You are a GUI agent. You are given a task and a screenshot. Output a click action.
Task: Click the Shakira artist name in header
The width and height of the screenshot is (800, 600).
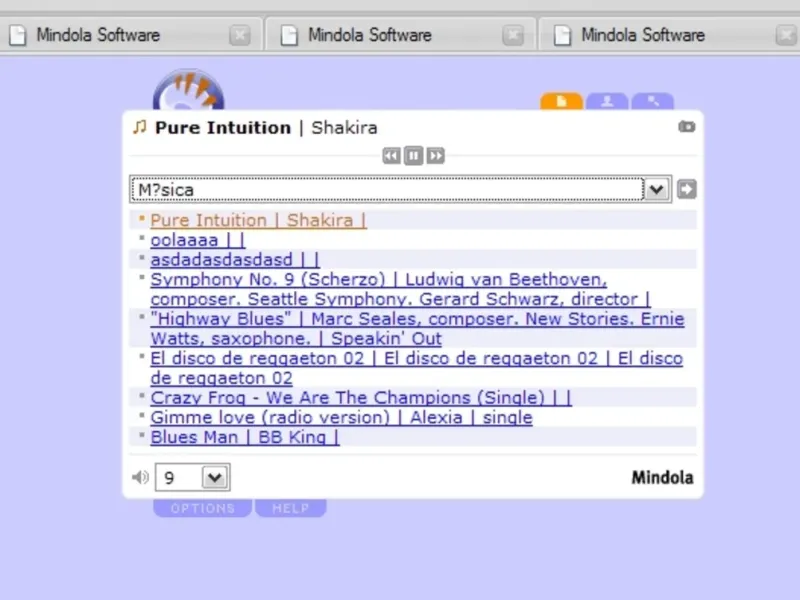[x=344, y=128]
